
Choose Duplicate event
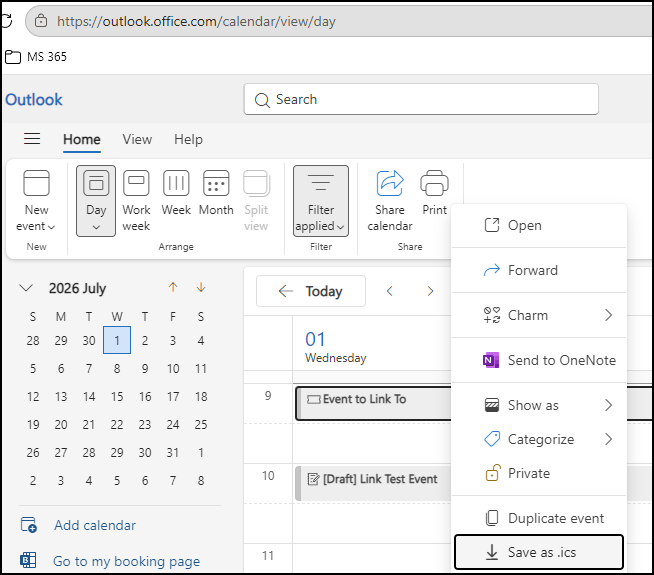coord(539,518)
